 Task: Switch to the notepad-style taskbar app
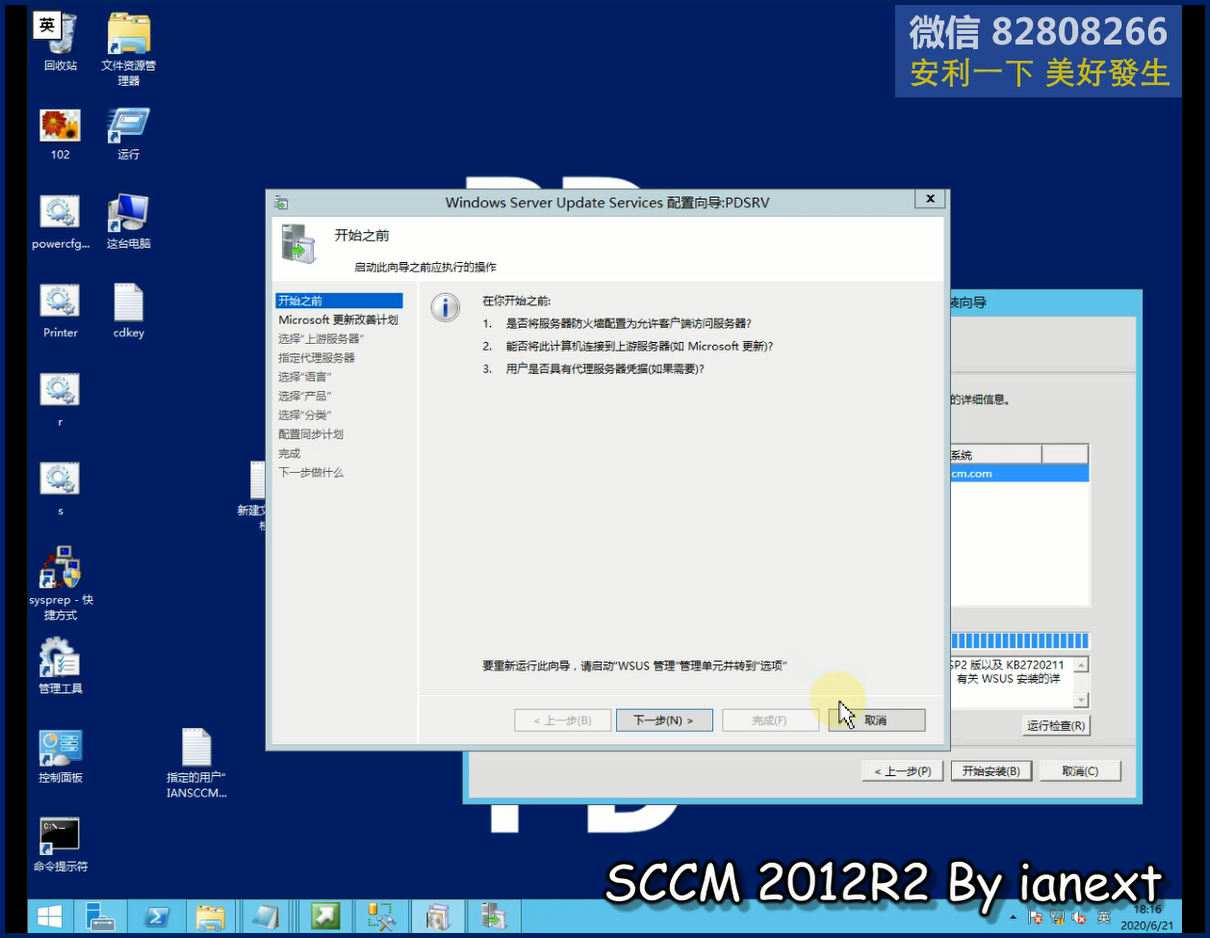[x=266, y=916]
